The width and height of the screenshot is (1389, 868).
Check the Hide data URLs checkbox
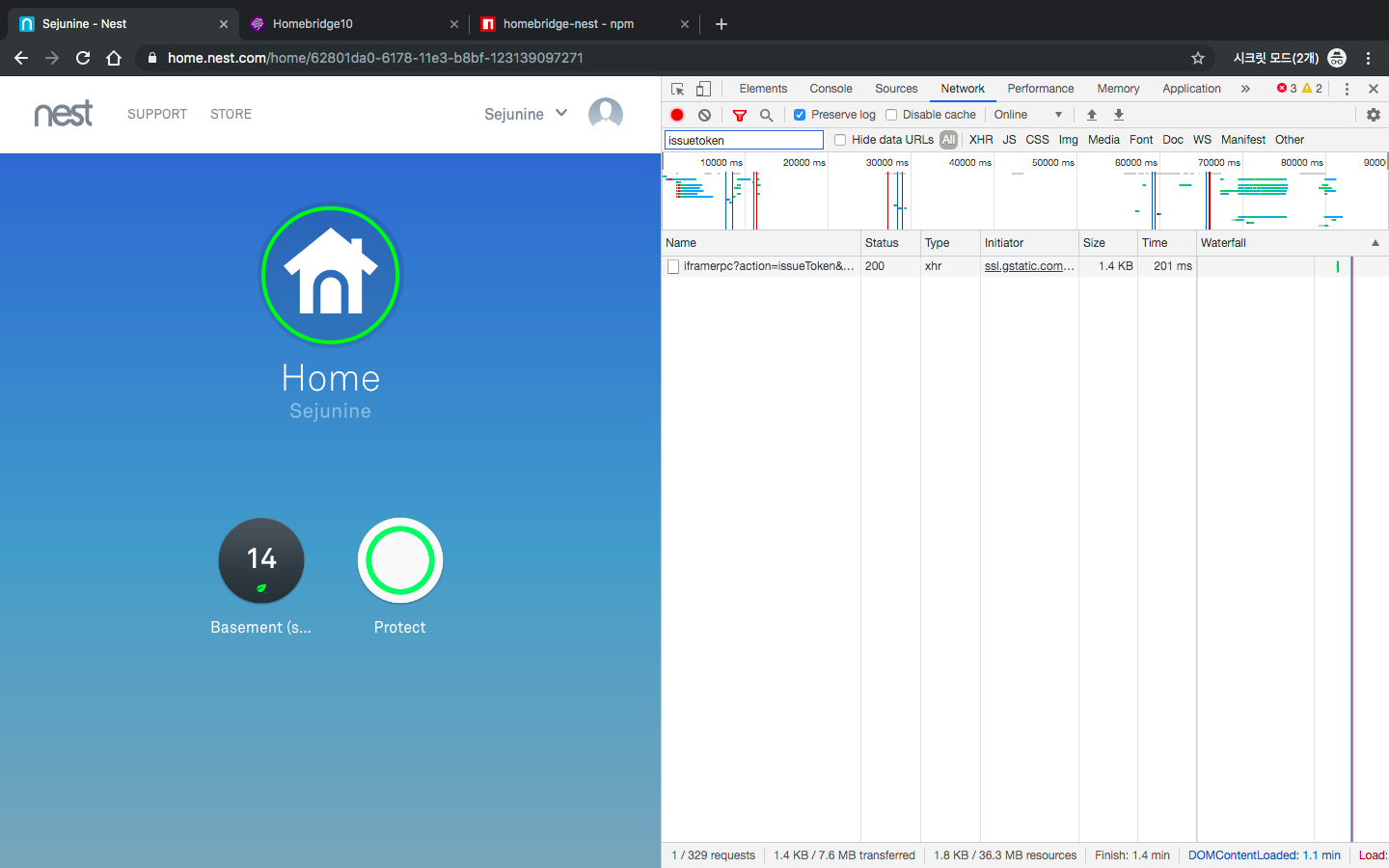tap(840, 140)
